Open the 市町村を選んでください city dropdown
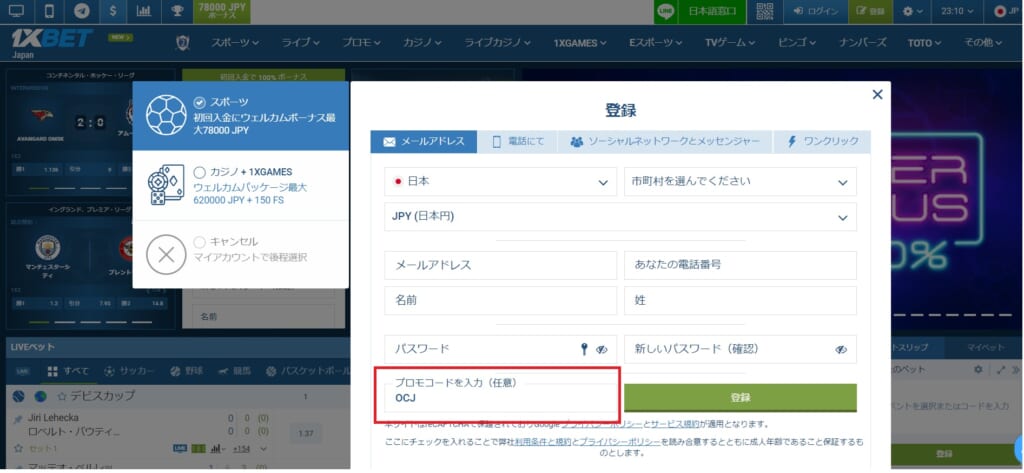1024x473 pixels. (740, 182)
